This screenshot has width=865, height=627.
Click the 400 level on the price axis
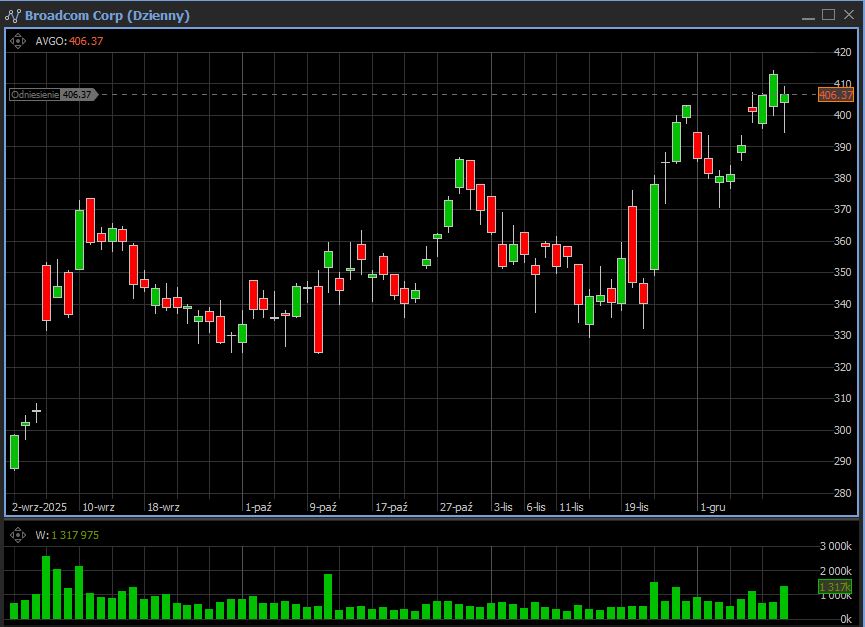click(842, 115)
